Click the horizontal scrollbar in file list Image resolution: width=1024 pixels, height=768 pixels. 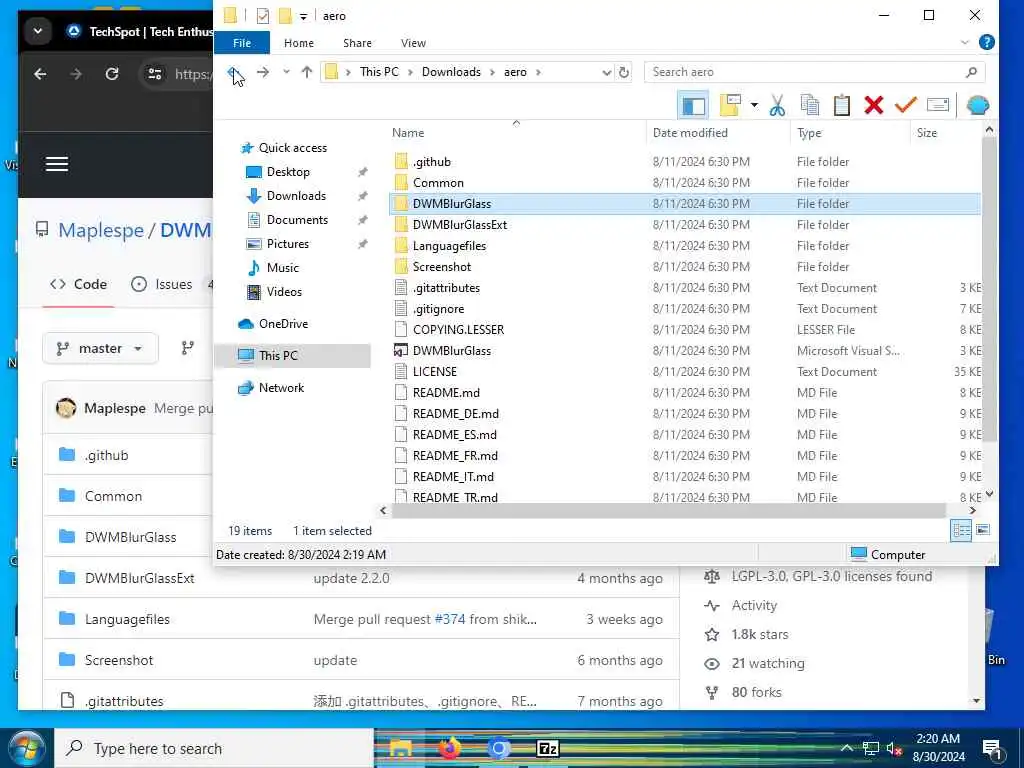pos(668,511)
